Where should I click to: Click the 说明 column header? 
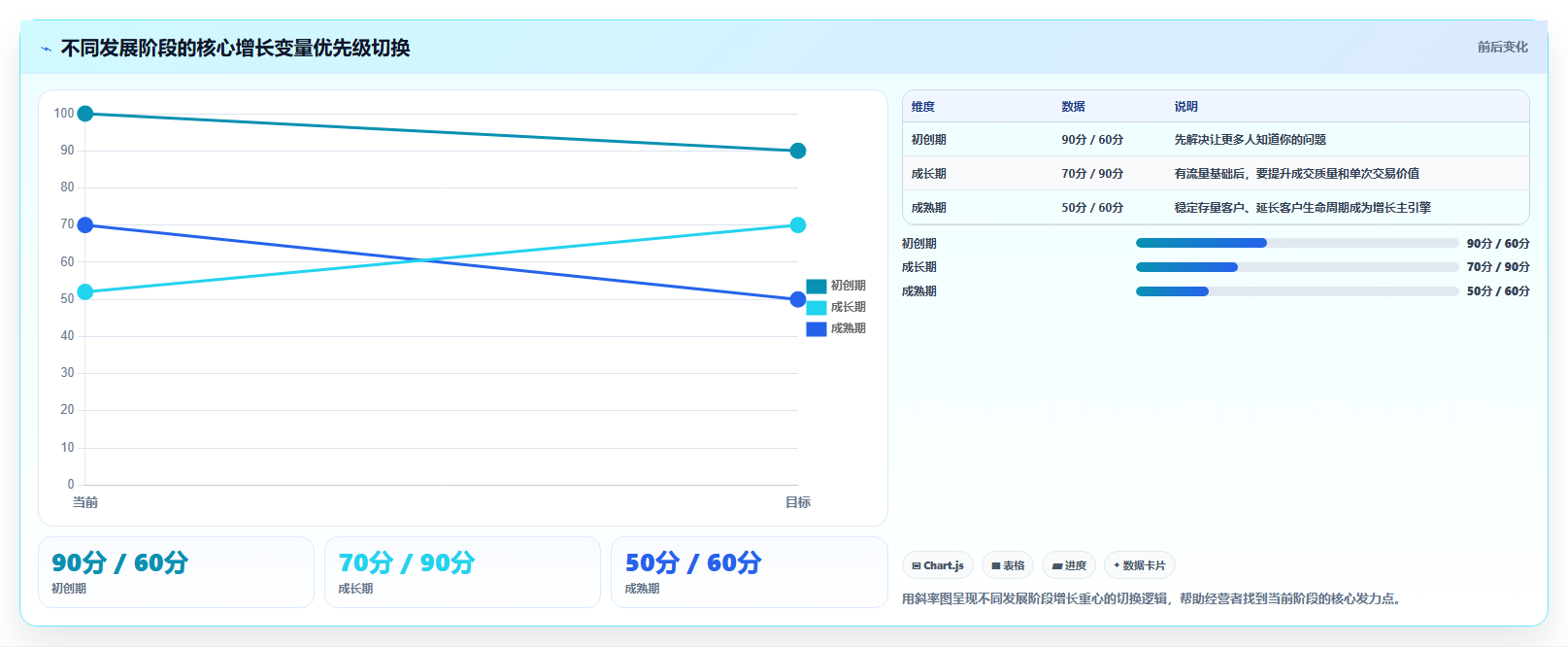point(1185,107)
